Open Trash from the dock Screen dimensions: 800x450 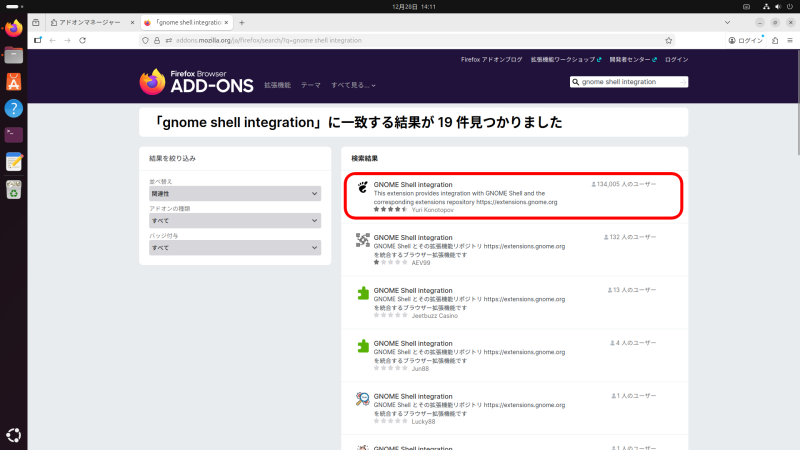pos(14,189)
